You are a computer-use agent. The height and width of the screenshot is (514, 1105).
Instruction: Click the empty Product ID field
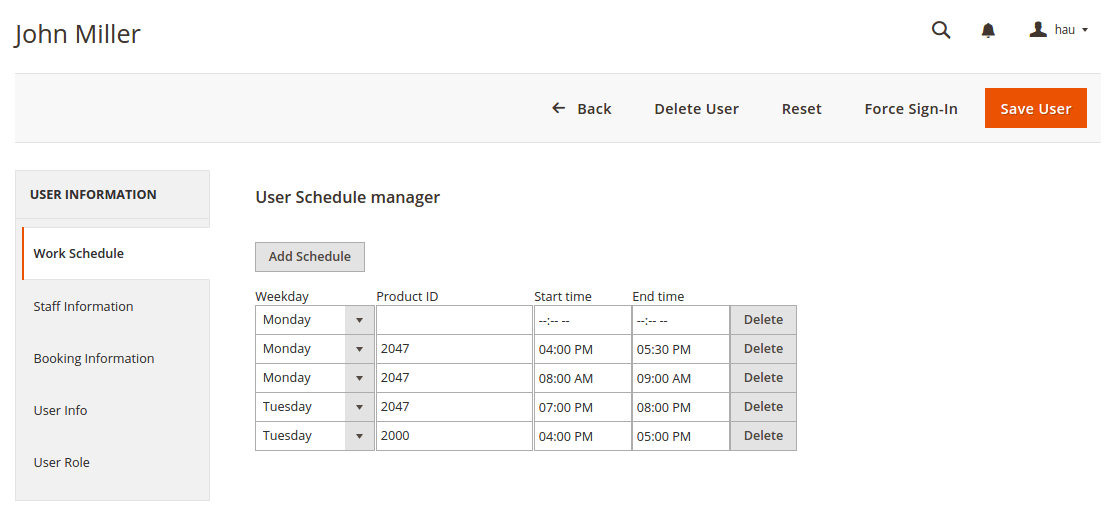point(454,320)
